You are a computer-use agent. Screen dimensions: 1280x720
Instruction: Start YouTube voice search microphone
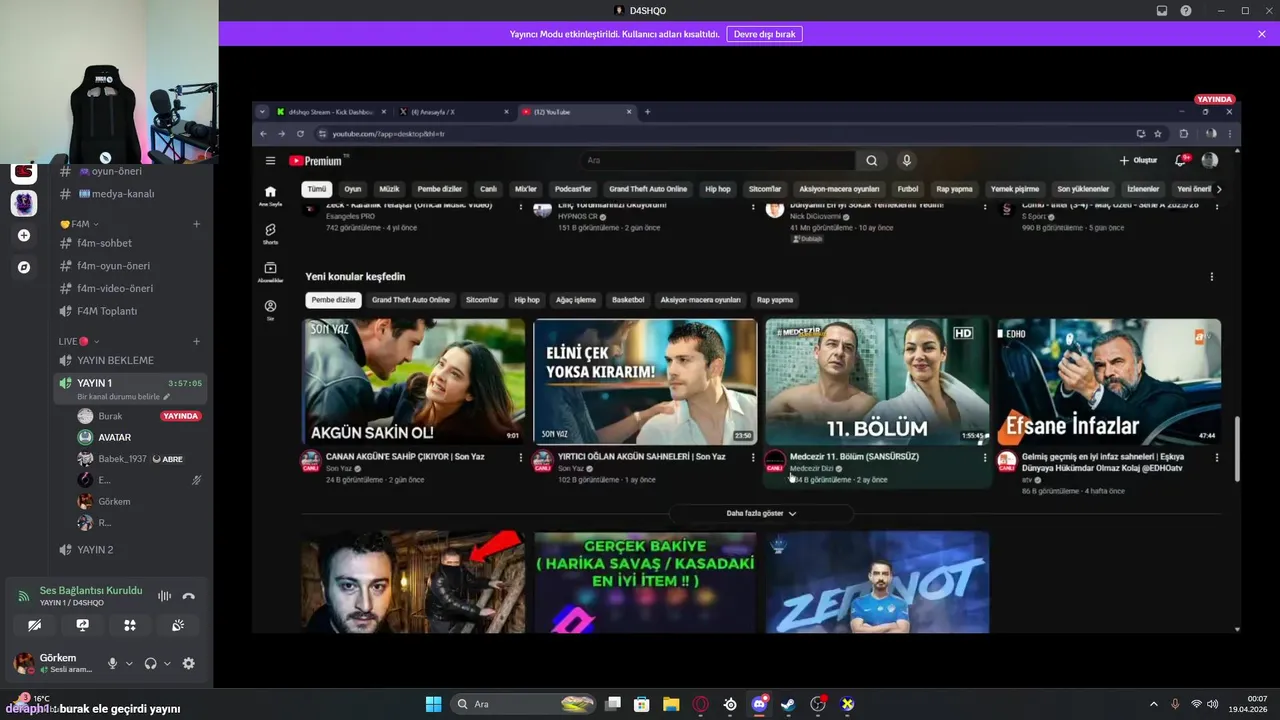coord(907,160)
